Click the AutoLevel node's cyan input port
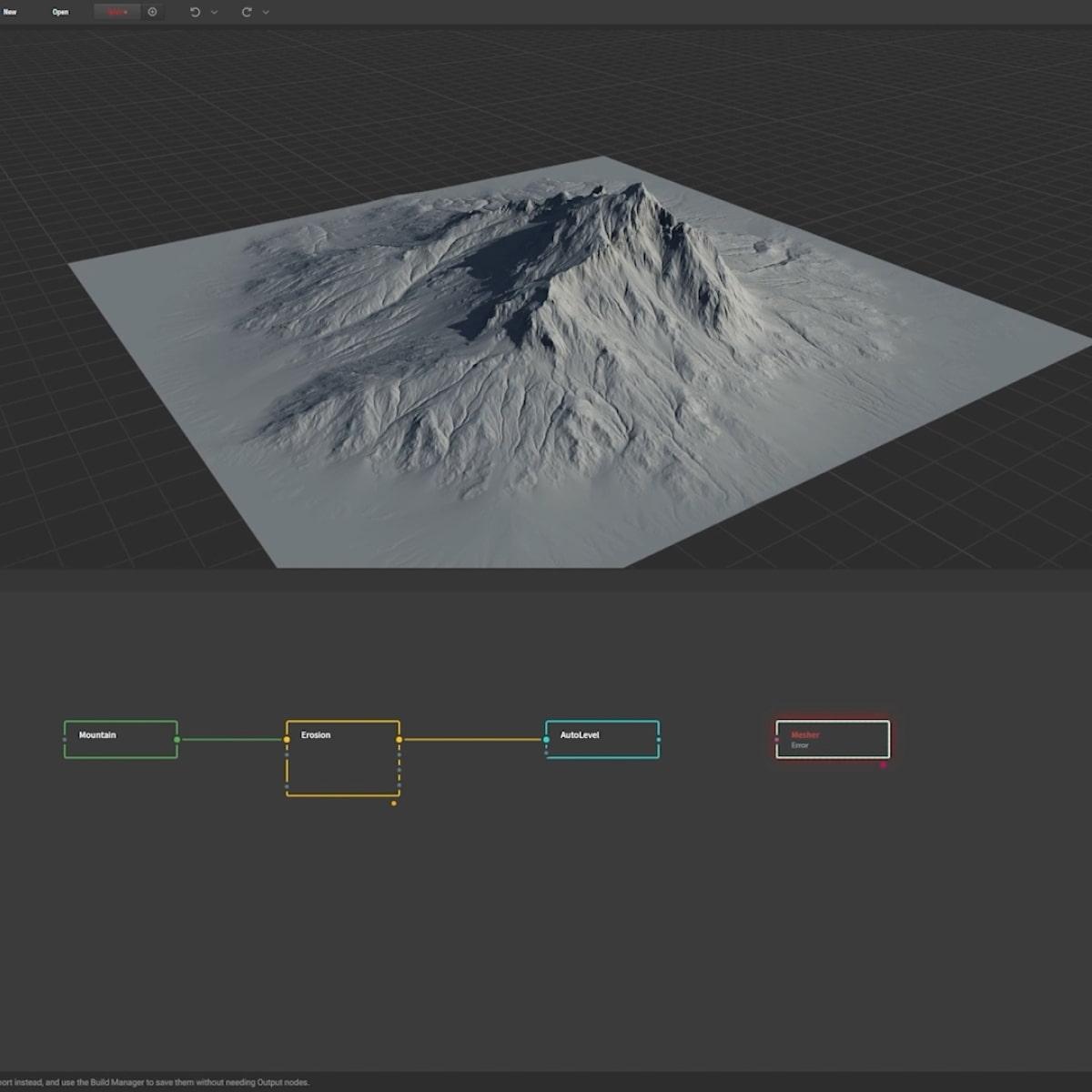1092x1092 pixels. tap(546, 740)
